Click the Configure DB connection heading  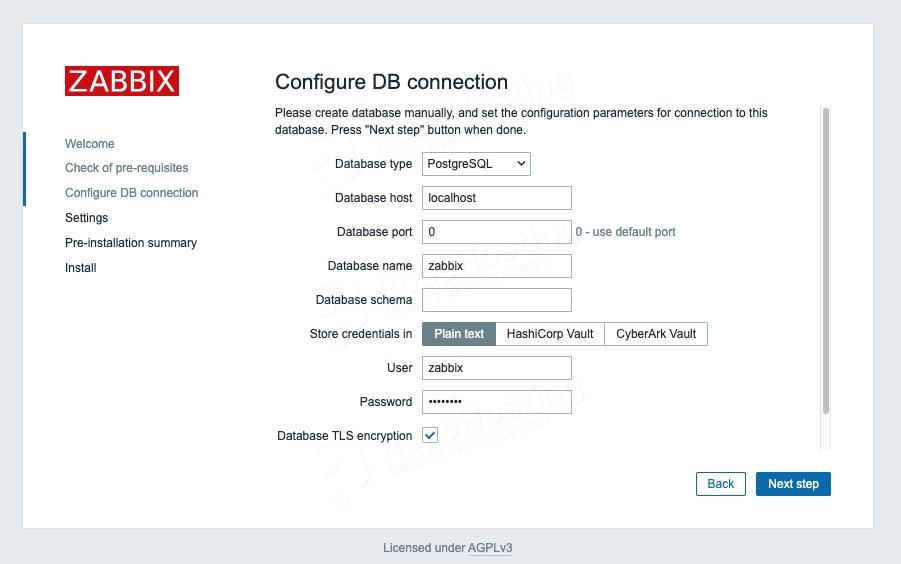(x=391, y=82)
